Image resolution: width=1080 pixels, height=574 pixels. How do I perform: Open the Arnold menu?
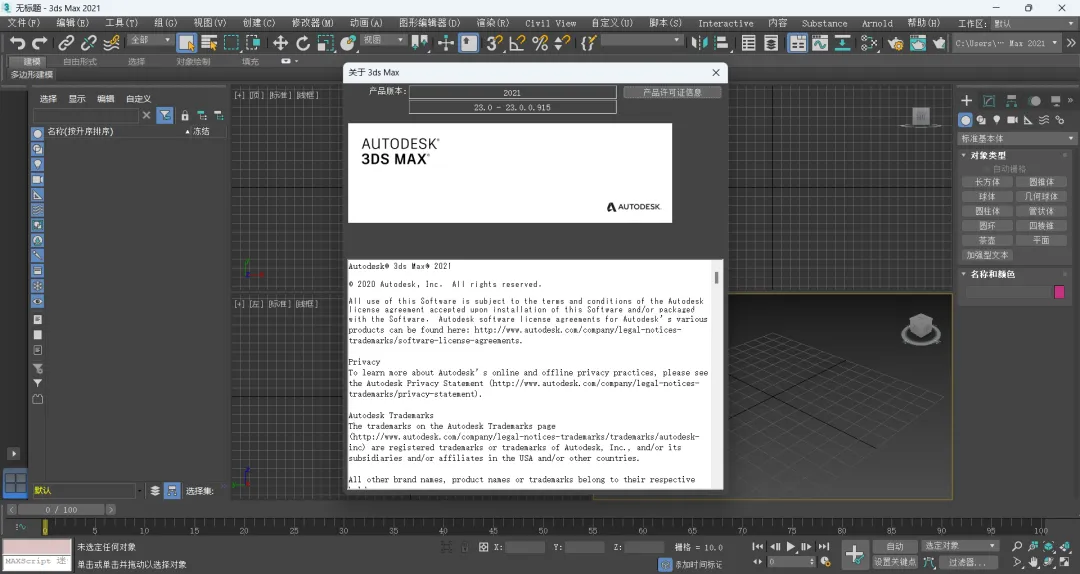[877, 23]
